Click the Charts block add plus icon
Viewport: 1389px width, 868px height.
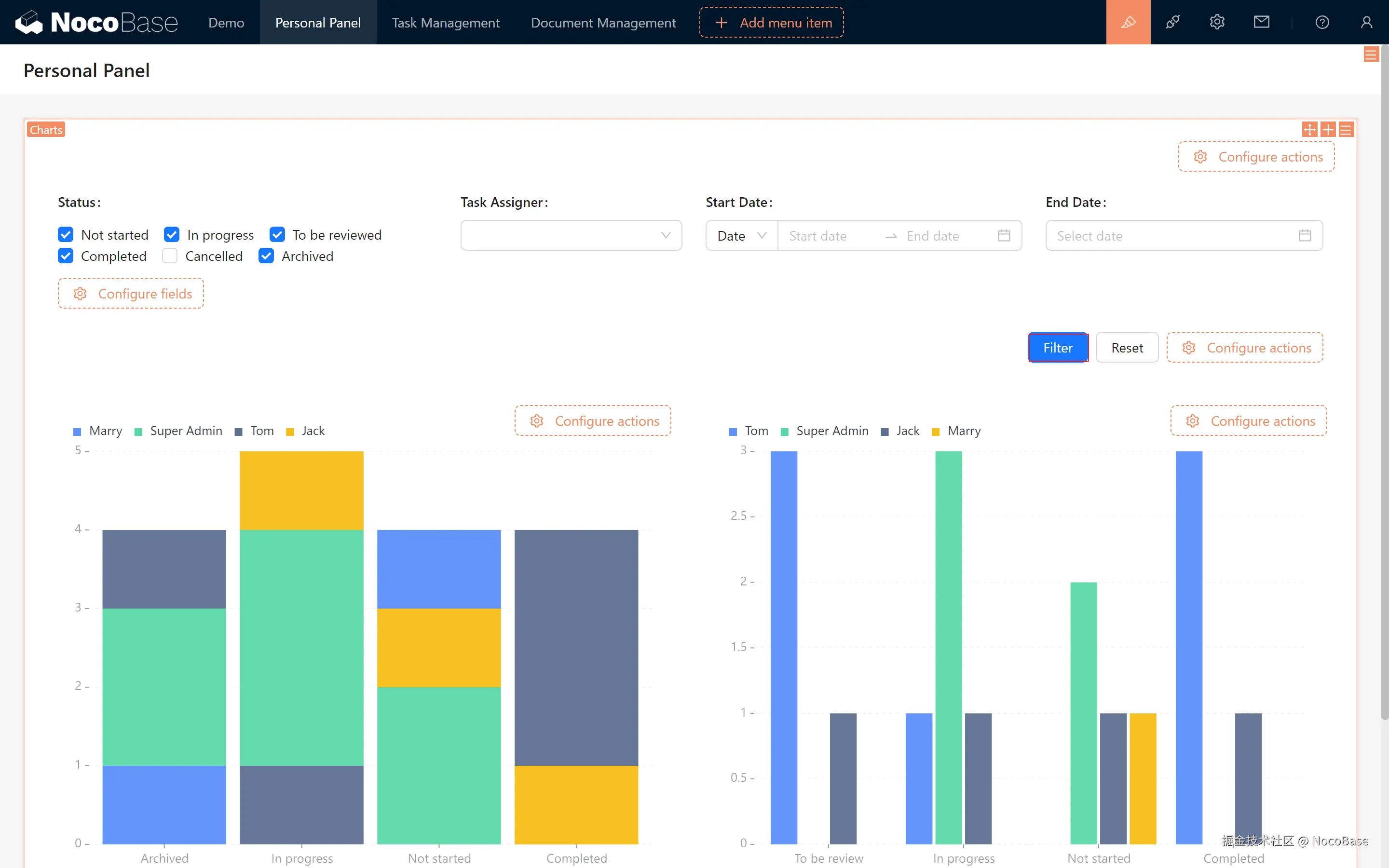pyautogui.click(x=1328, y=130)
